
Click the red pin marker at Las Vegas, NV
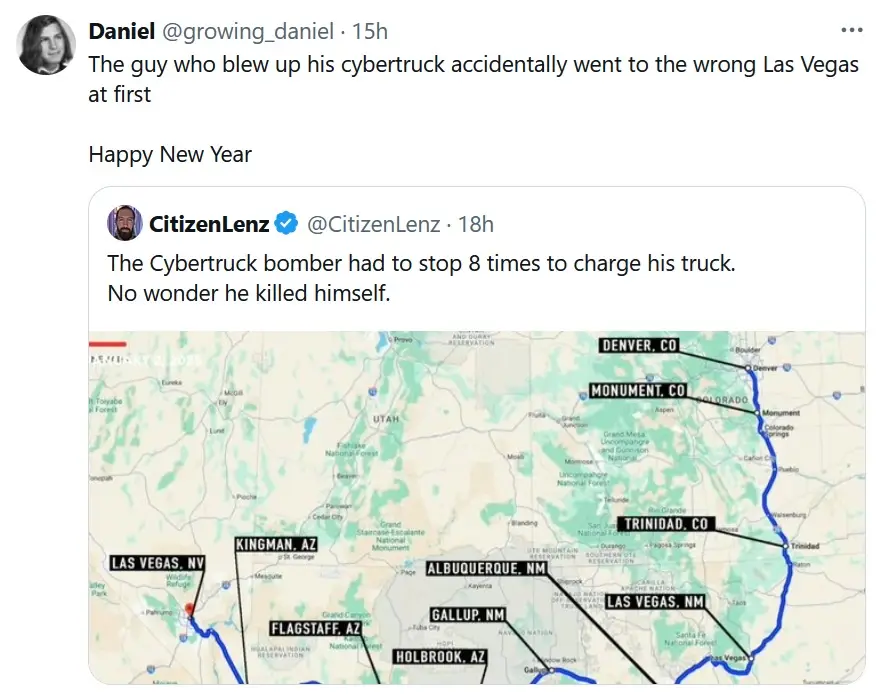coord(190,609)
